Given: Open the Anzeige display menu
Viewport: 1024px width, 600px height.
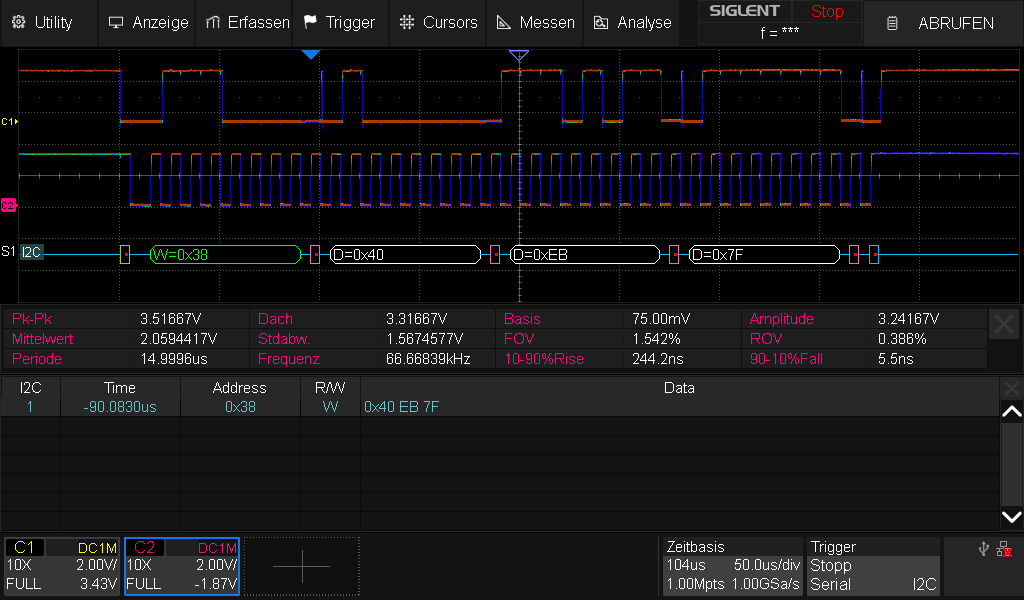Looking at the screenshot, I should coord(148,22).
